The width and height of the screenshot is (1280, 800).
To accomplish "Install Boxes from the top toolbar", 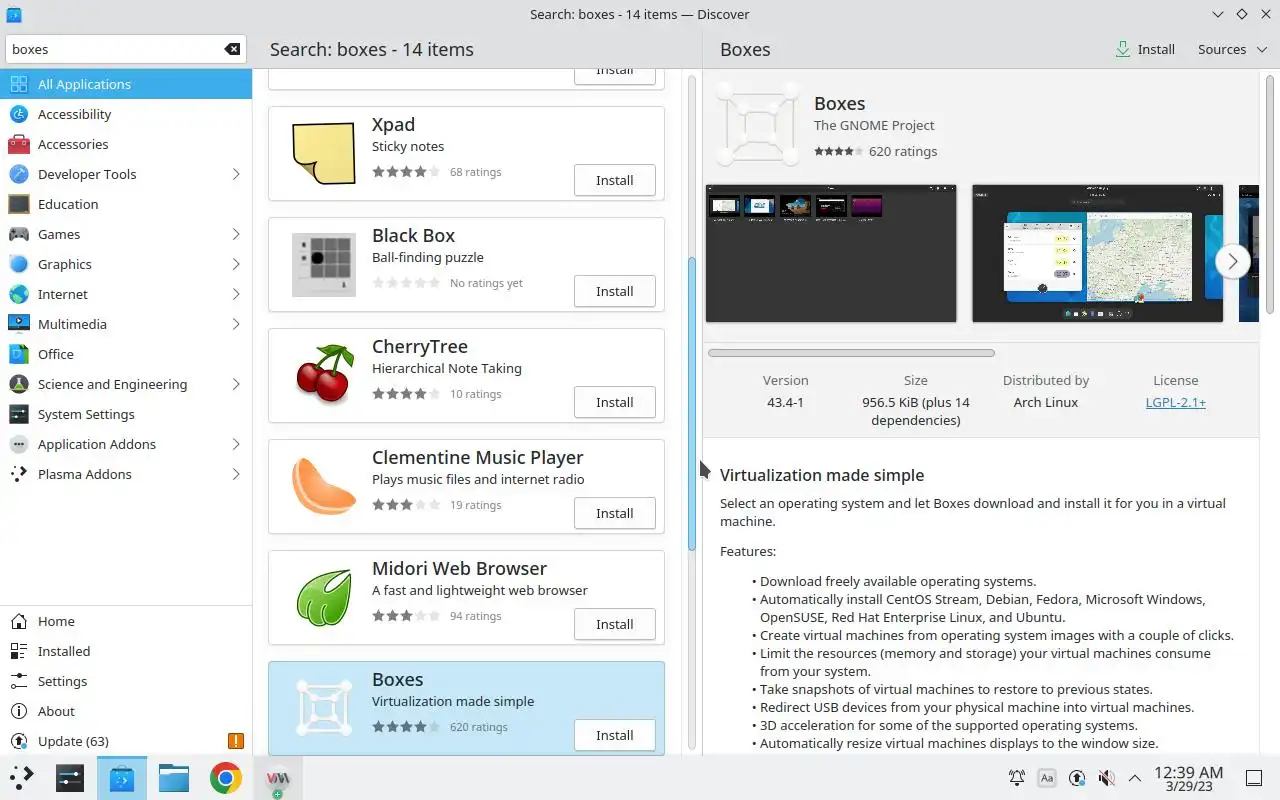I will tap(1145, 49).
